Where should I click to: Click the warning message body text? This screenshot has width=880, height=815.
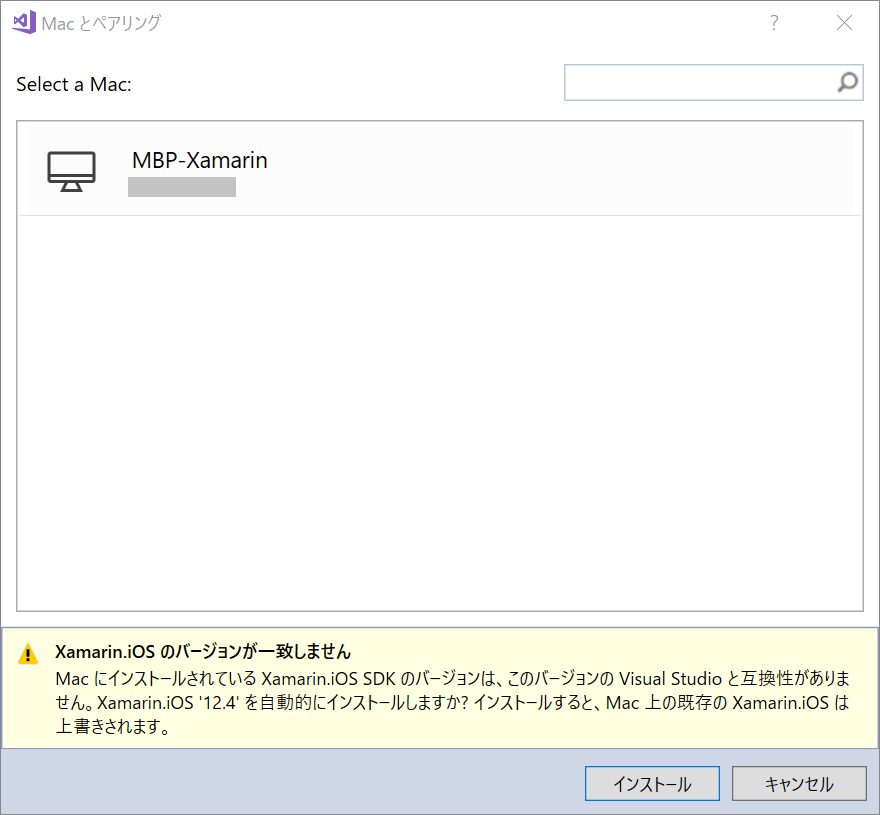[453, 703]
